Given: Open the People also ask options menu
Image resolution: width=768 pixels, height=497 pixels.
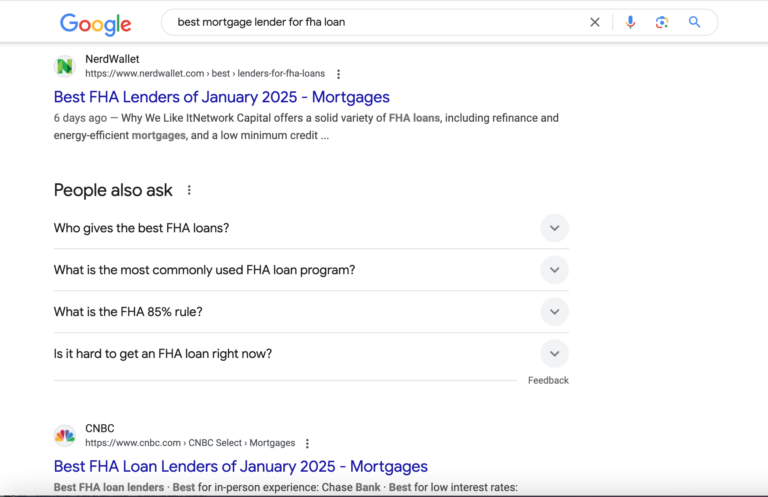Looking at the screenshot, I should click(x=189, y=190).
